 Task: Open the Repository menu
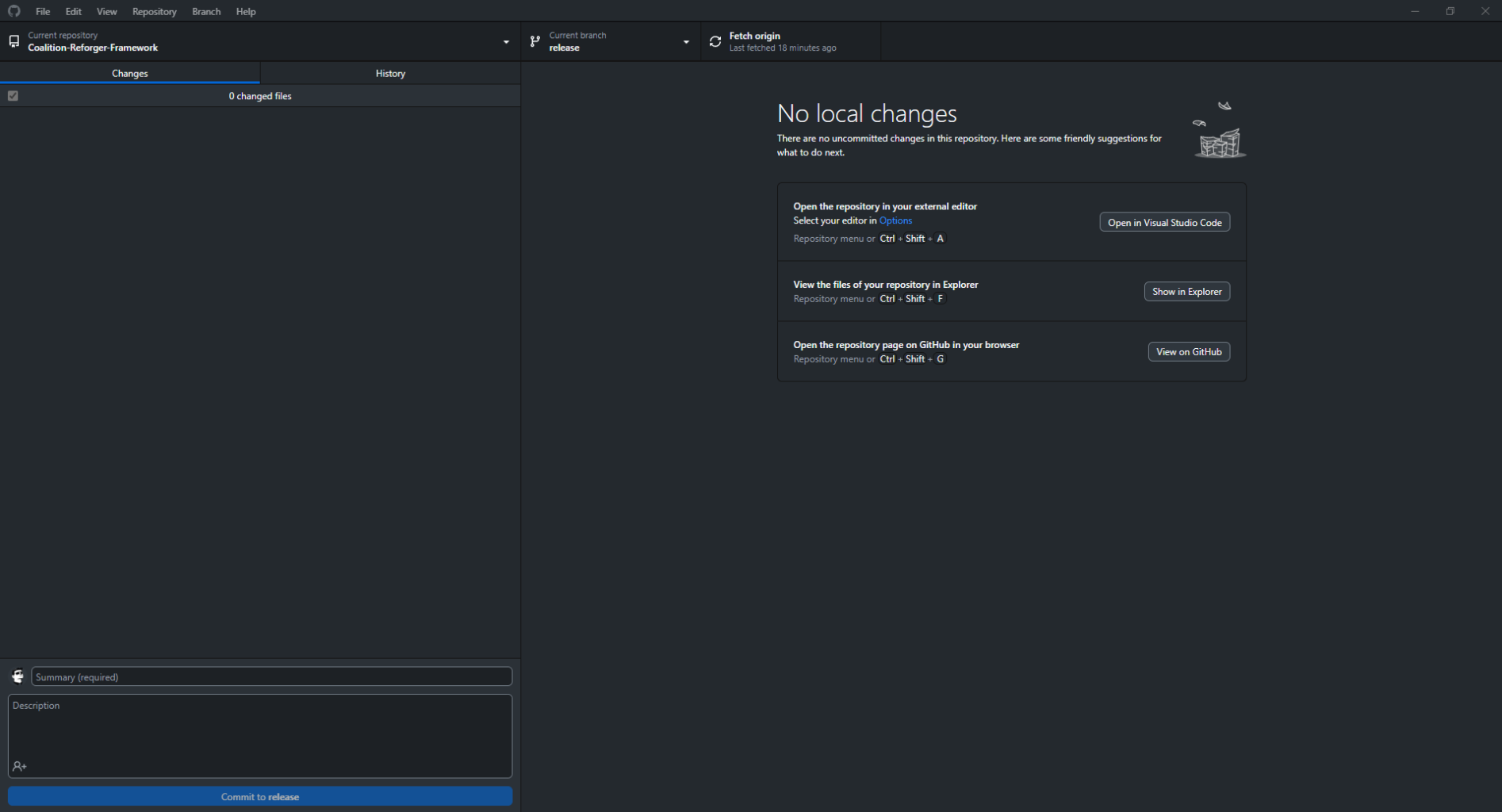pos(154,11)
